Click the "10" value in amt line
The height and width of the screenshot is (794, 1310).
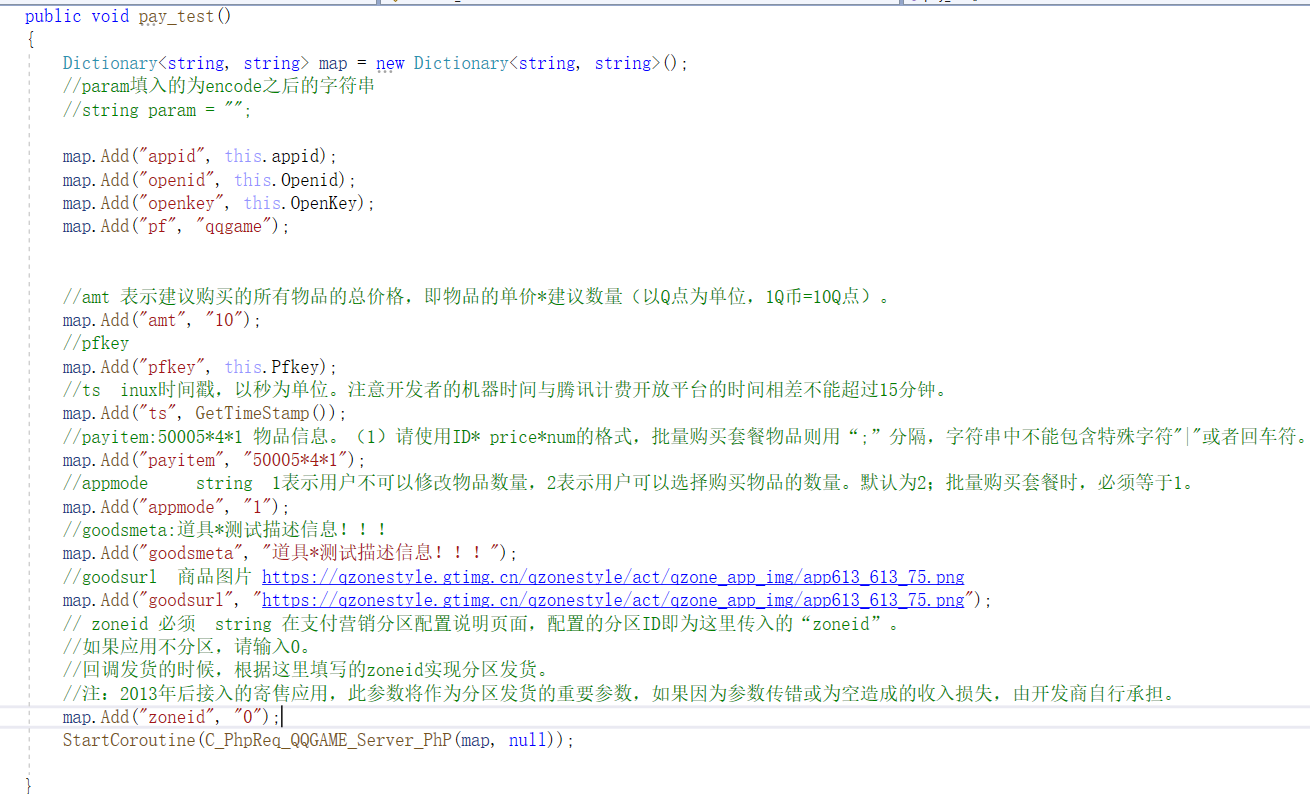(x=224, y=320)
